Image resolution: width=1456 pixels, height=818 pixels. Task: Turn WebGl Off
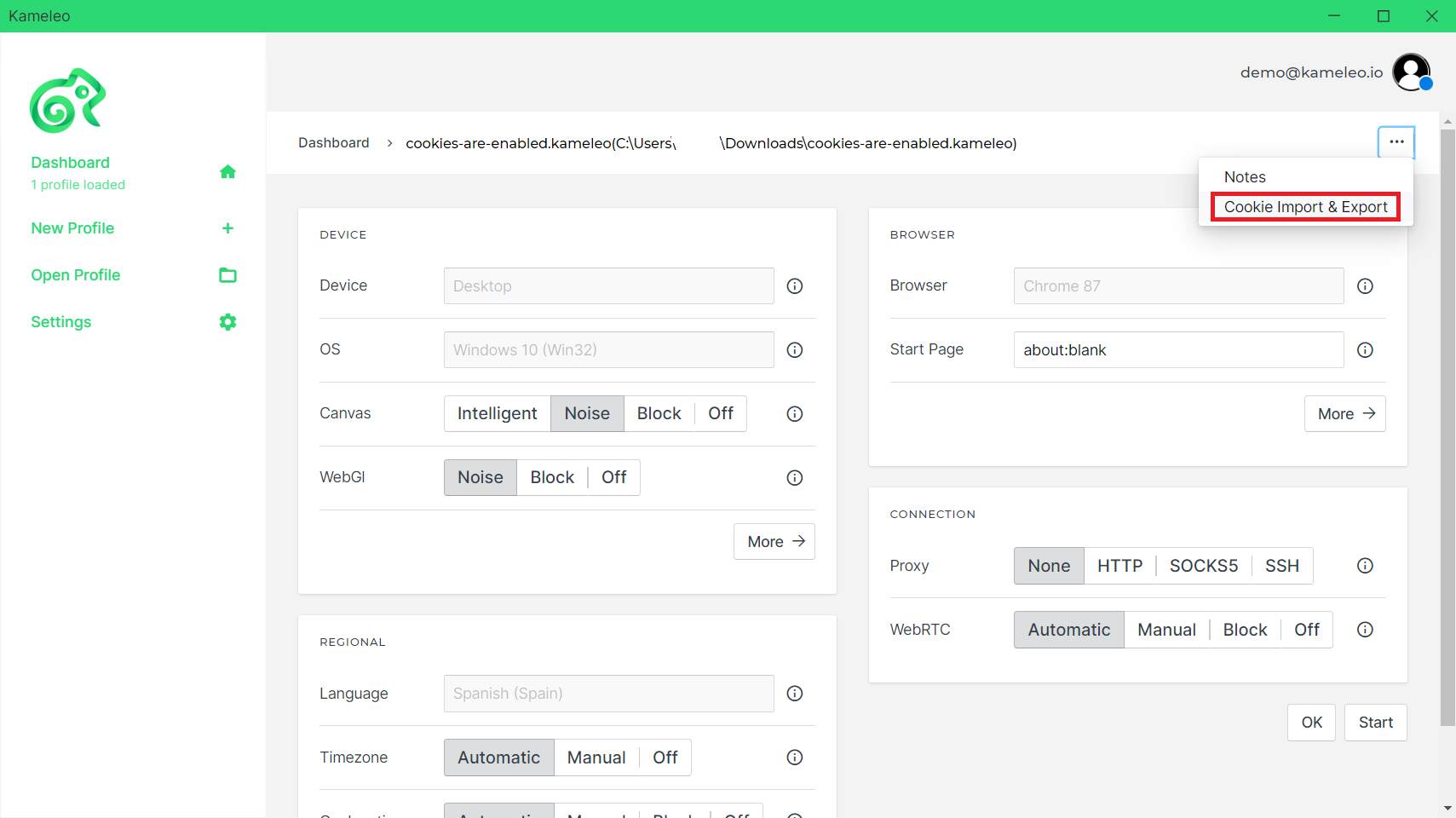coord(614,478)
